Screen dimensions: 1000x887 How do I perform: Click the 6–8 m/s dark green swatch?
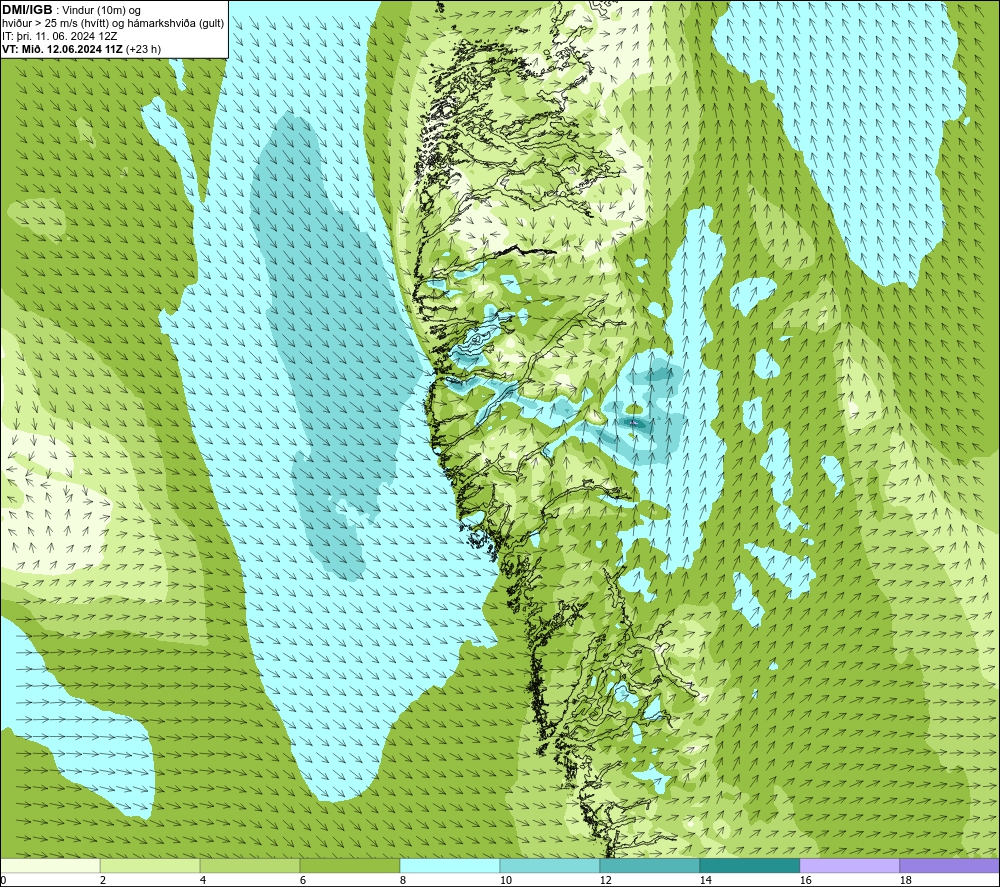349,865
